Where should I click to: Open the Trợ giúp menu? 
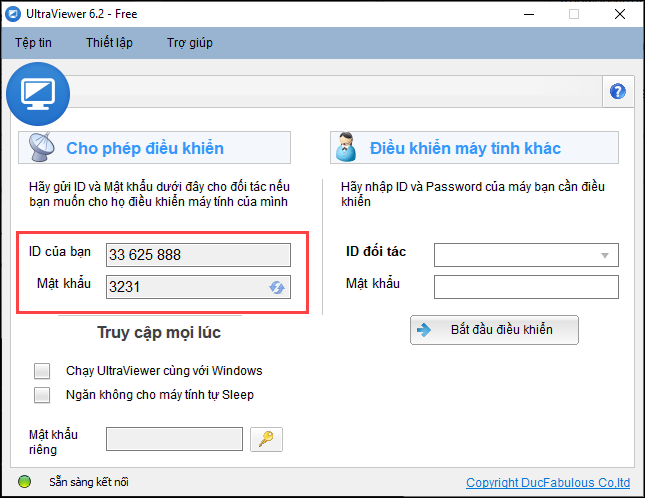click(x=190, y=43)
